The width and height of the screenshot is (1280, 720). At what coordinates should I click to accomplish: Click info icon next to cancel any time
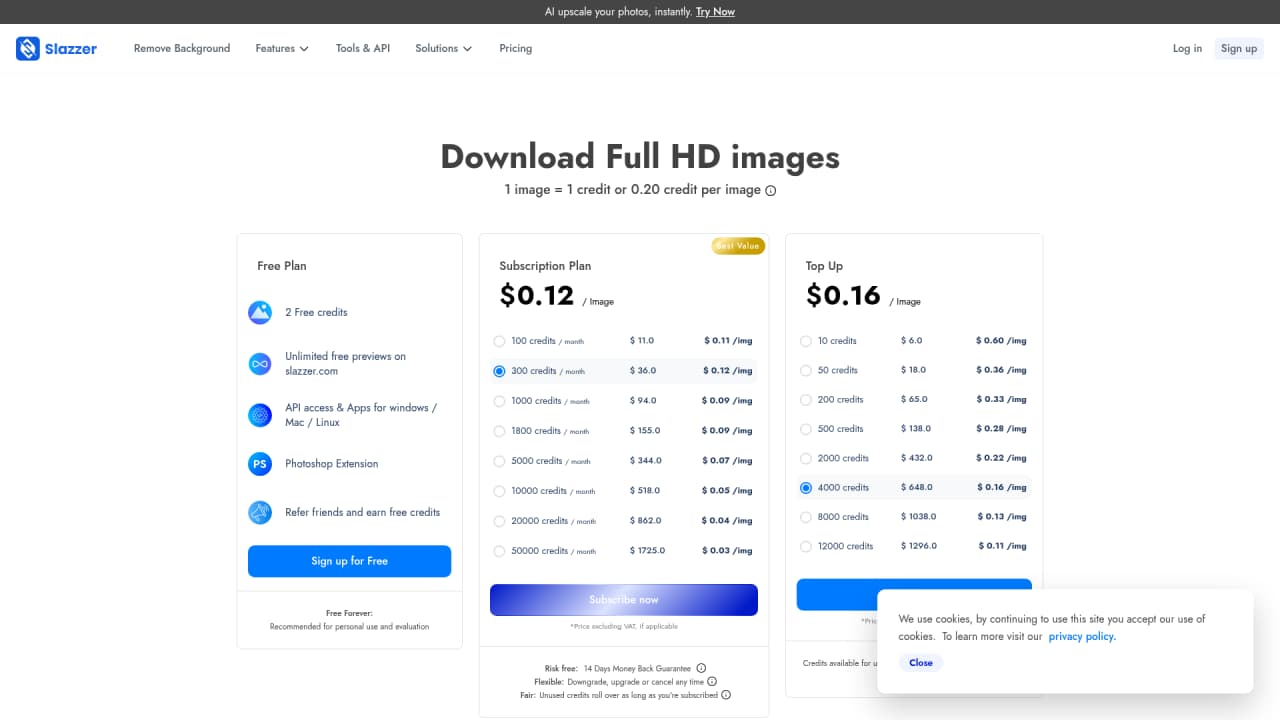coord(712,682)
